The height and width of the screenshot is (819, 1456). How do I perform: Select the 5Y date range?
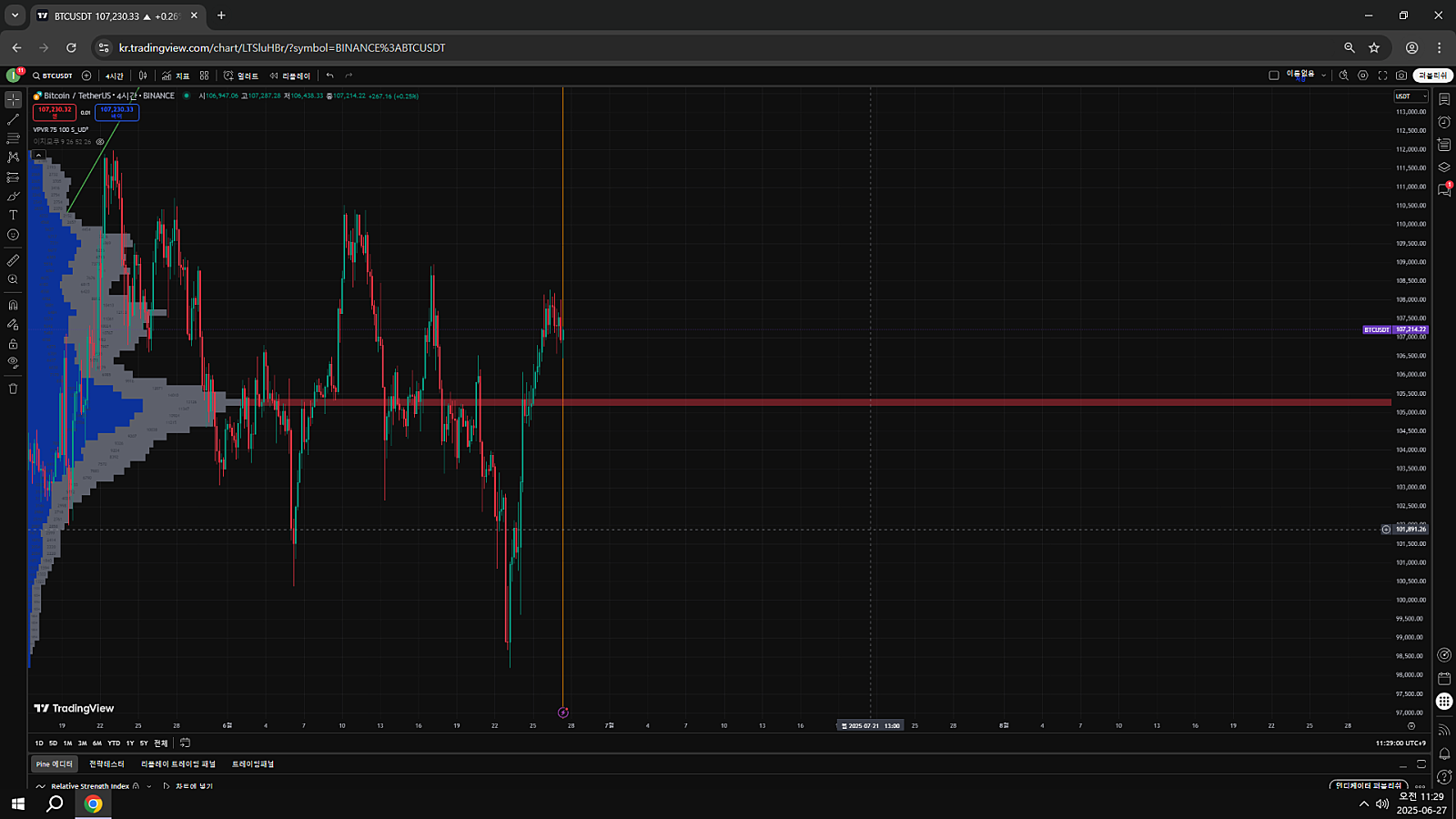point(144,743)
